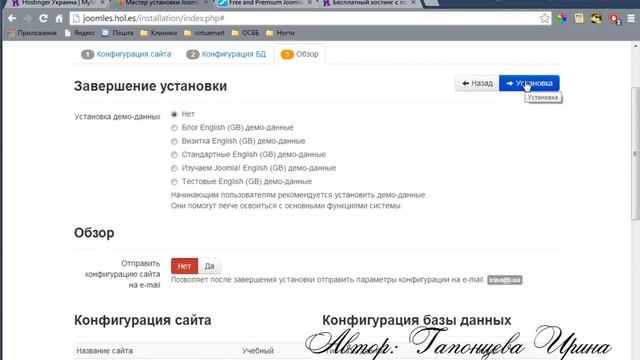Image resolution: width=640 pixels, height=360 pixels.
Task: Open the Яндекс bookmark
Action: tap(80, 33)
